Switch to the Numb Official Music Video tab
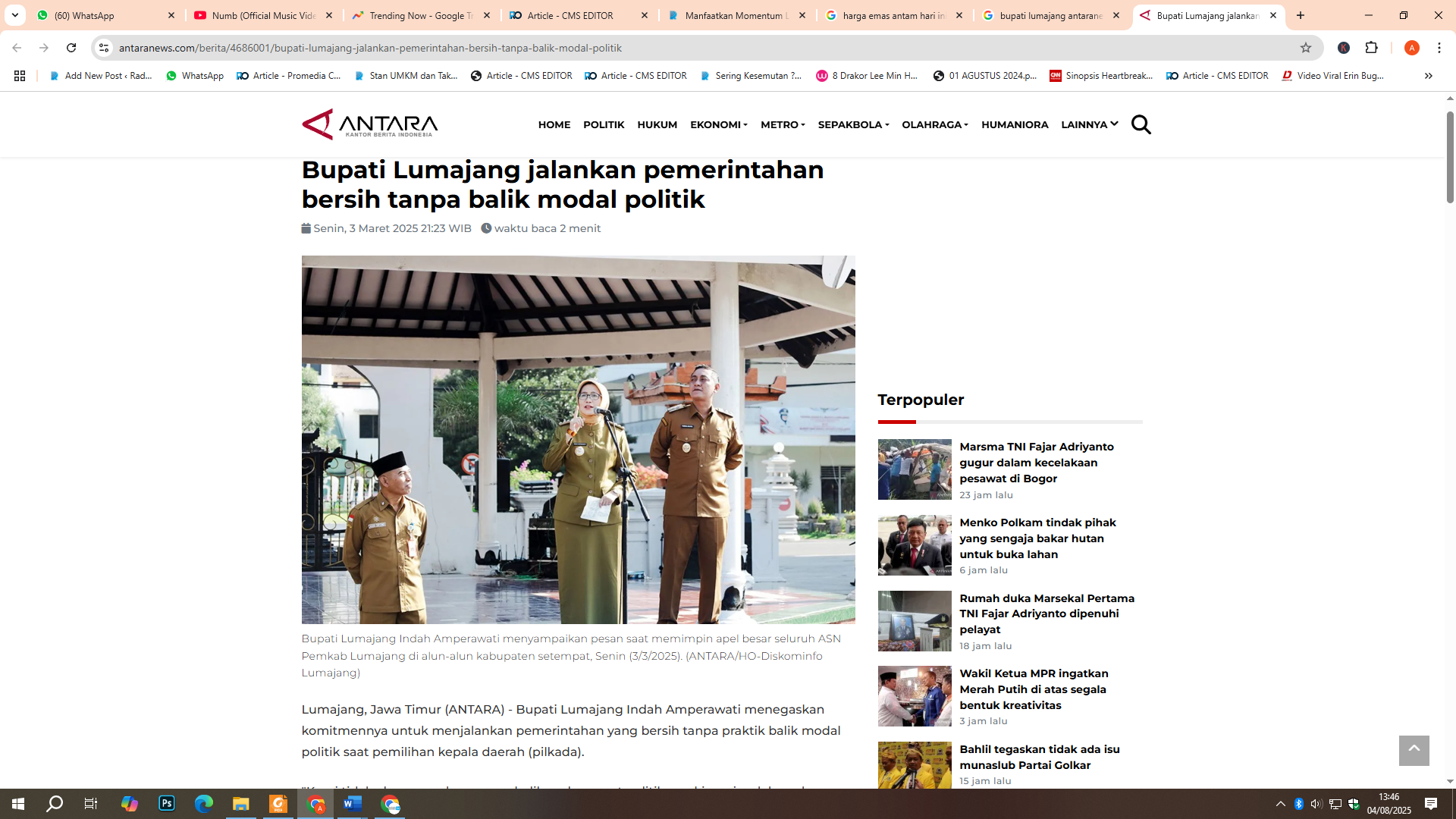This screenshot has height=819, width=1456. pos(263,15)
